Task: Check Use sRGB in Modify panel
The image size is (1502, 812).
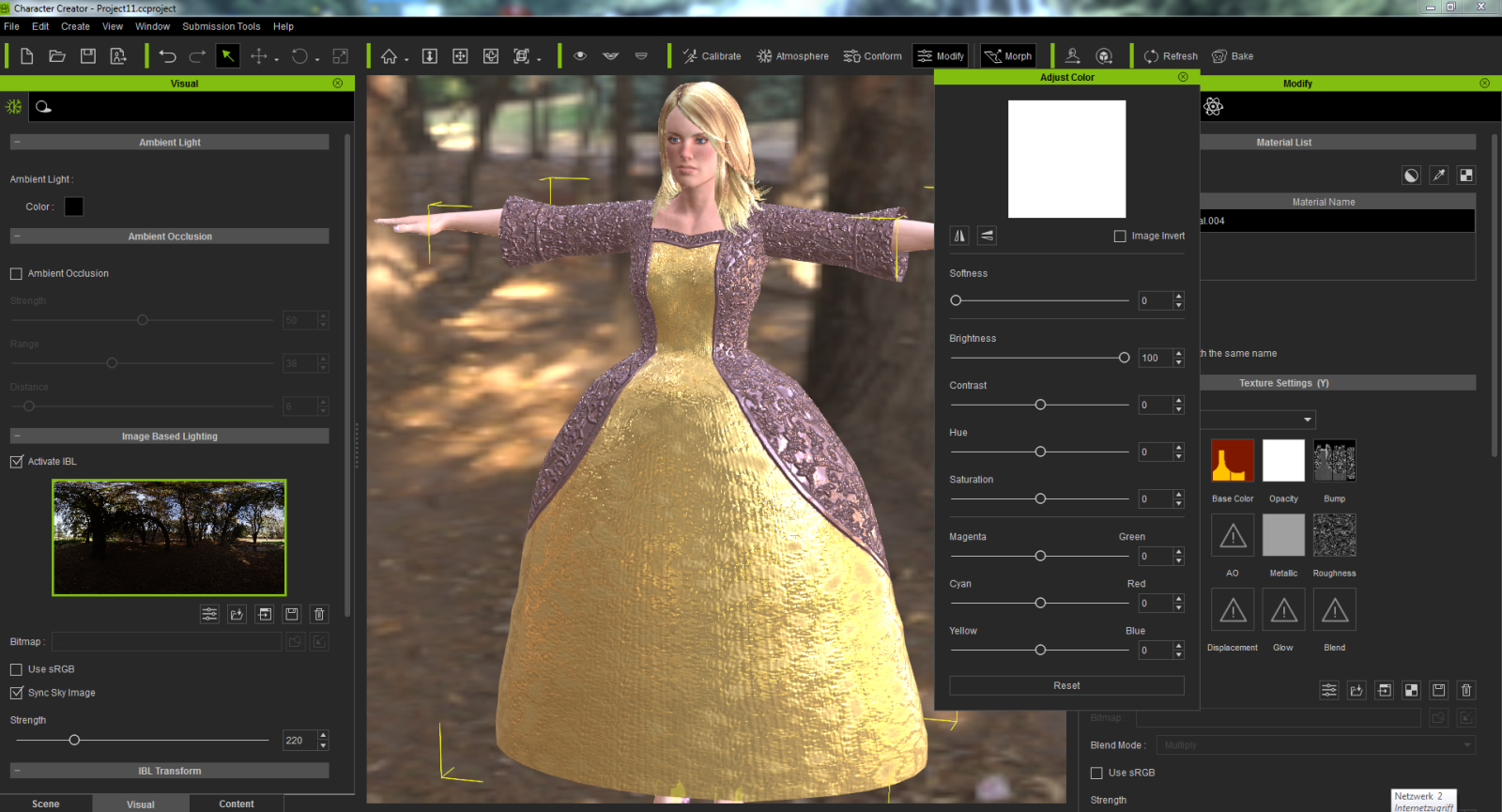Action: click(1096, 773)
